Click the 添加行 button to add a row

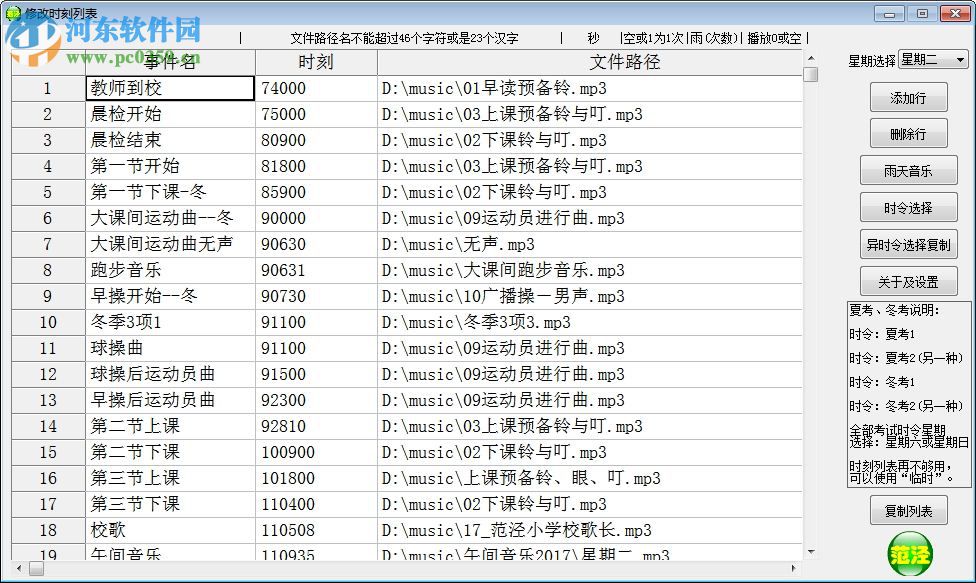click(909, 97)
